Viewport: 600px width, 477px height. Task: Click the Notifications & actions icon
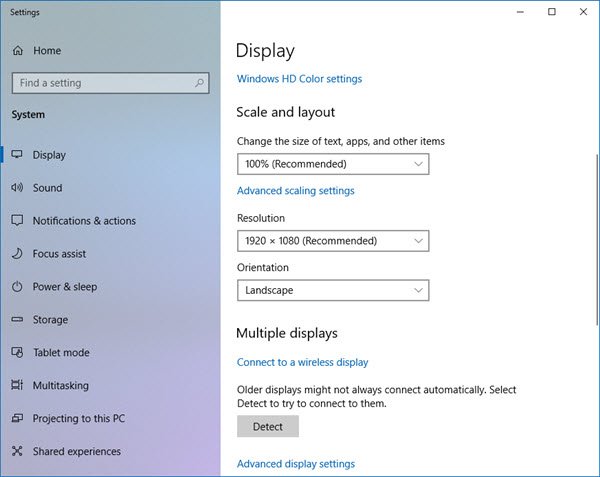(17, 221)
